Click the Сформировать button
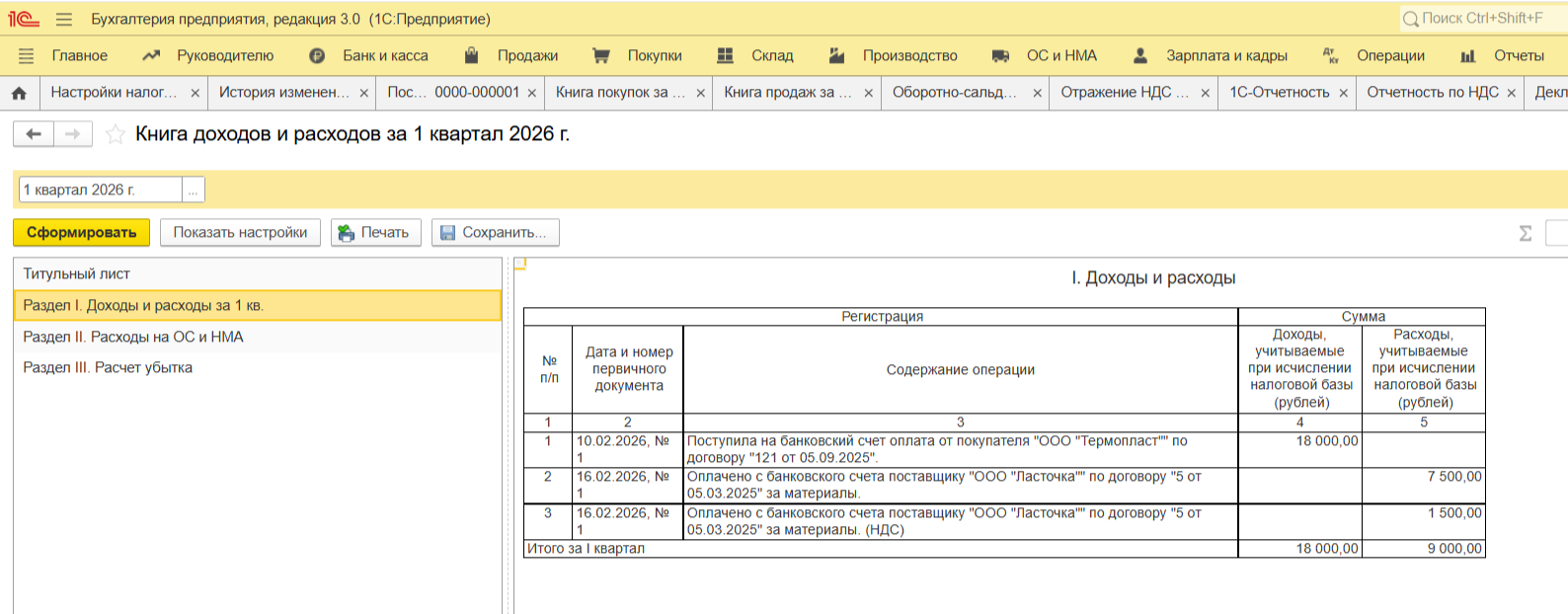This screenshot has width=1568, height=614. point(81,233)
